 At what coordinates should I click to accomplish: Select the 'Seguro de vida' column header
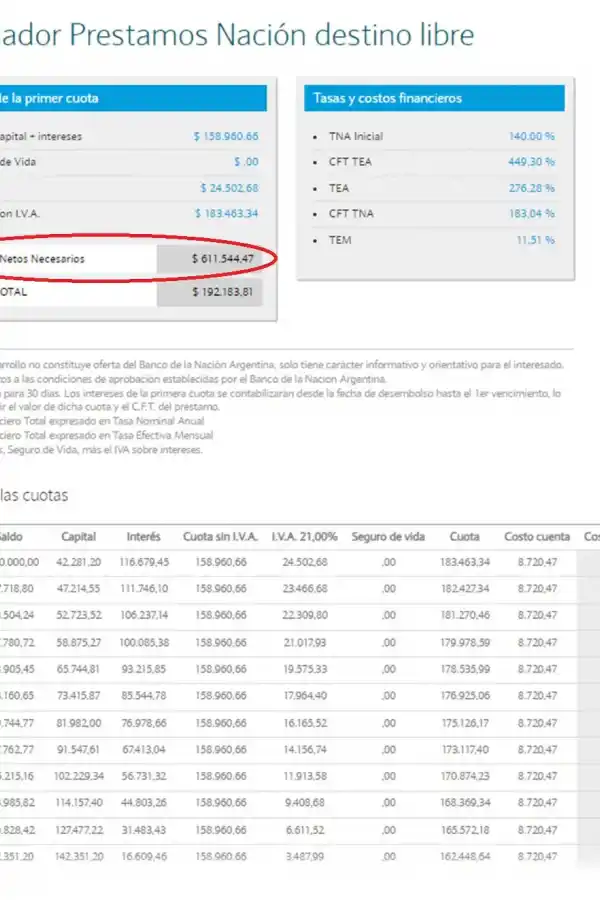coord(388,537)
